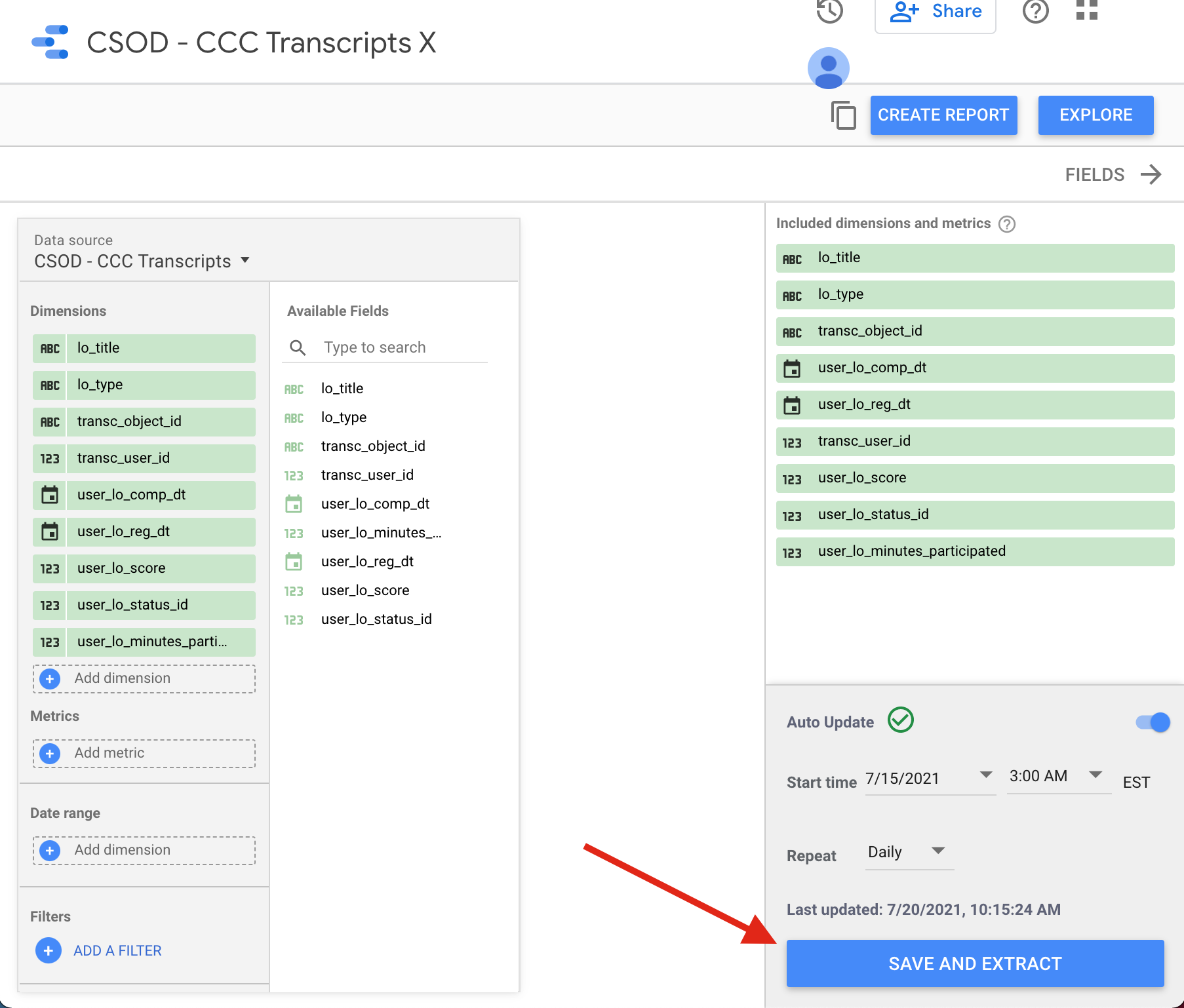This screenshot has width=1184, height=1008.
Task: Click the copy data source icon
Action: 844,115
